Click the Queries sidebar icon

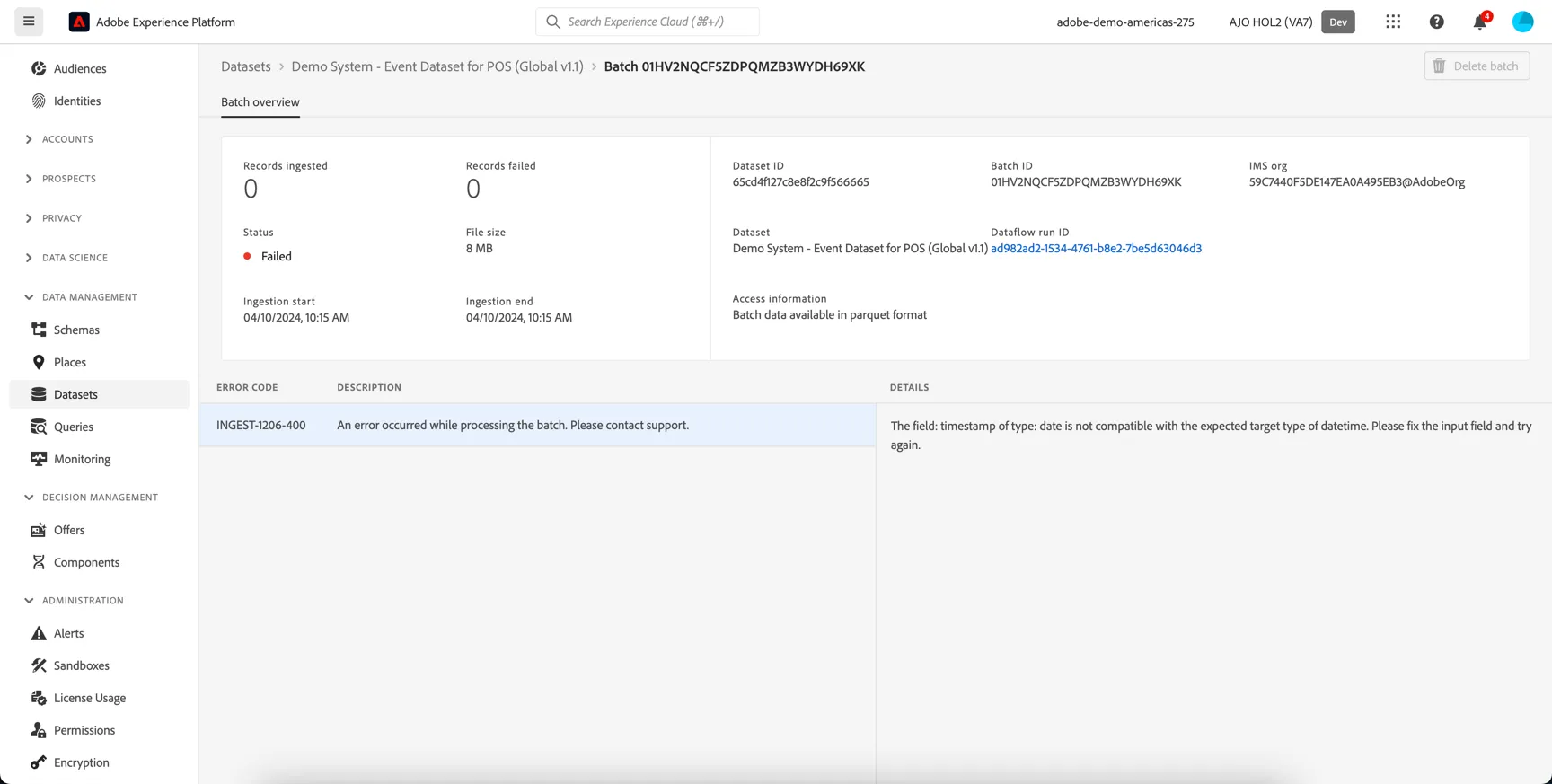tap(39, 427)
